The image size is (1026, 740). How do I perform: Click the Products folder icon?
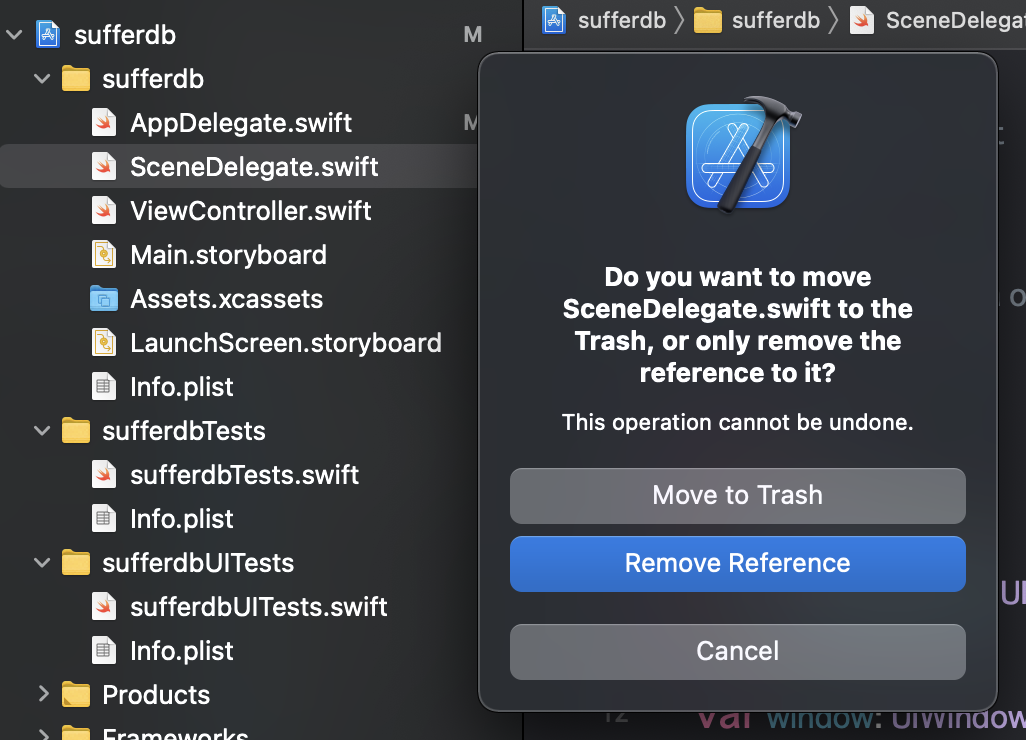coord(76,694)
